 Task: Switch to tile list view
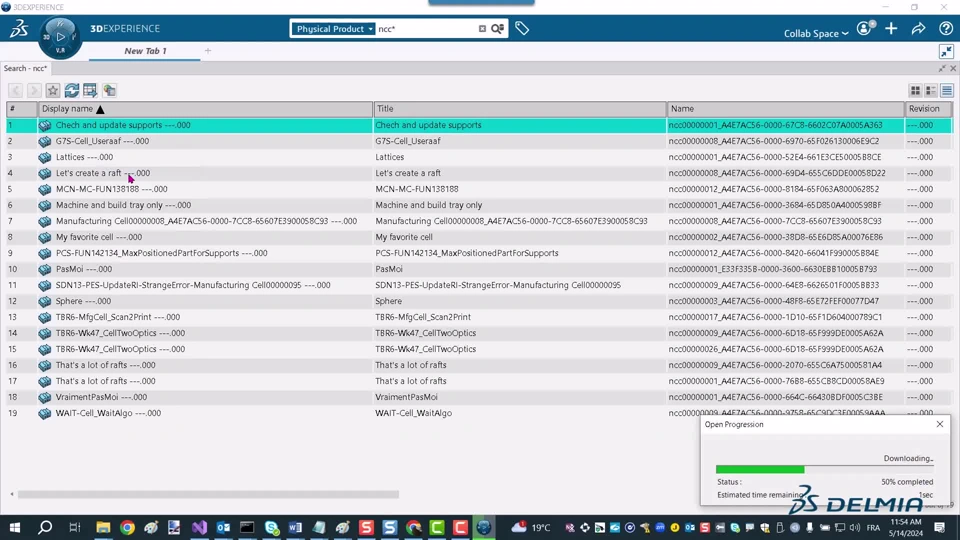[x=931, y=91]
